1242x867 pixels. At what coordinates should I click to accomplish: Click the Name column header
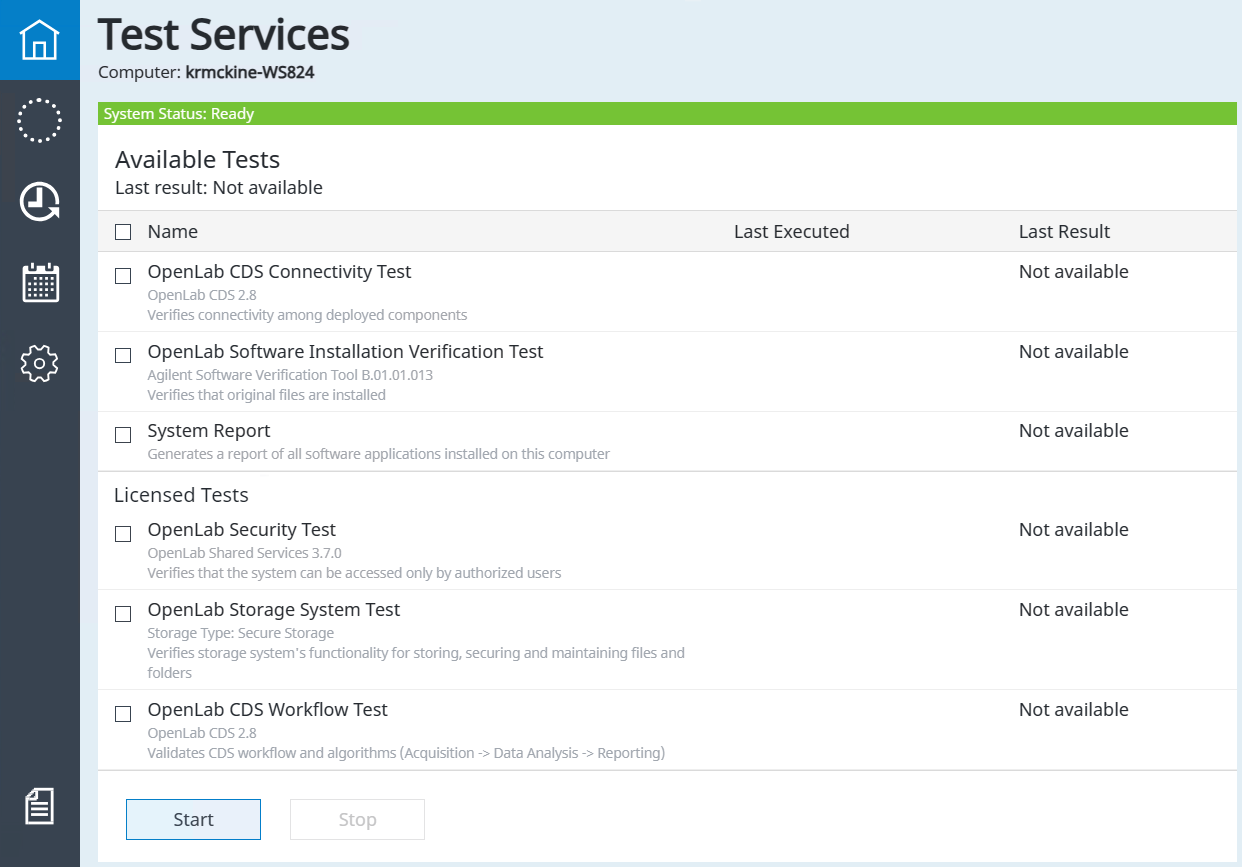tap(173, 232)
